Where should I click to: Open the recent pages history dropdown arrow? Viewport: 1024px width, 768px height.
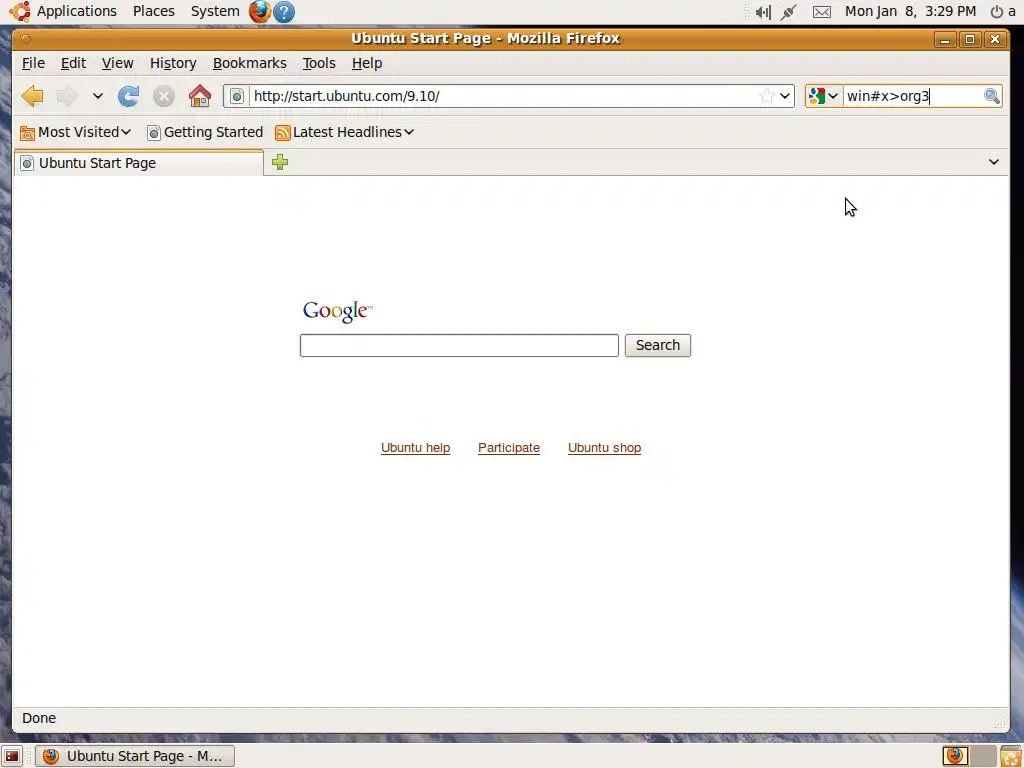(x=97, y=96)
